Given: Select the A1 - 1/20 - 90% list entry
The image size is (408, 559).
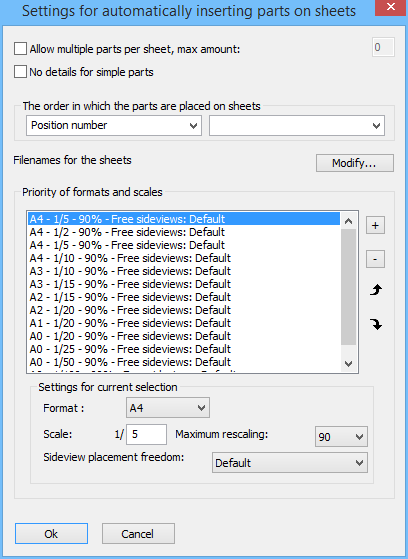Looking at the screenshot, I should coord(184,323).
